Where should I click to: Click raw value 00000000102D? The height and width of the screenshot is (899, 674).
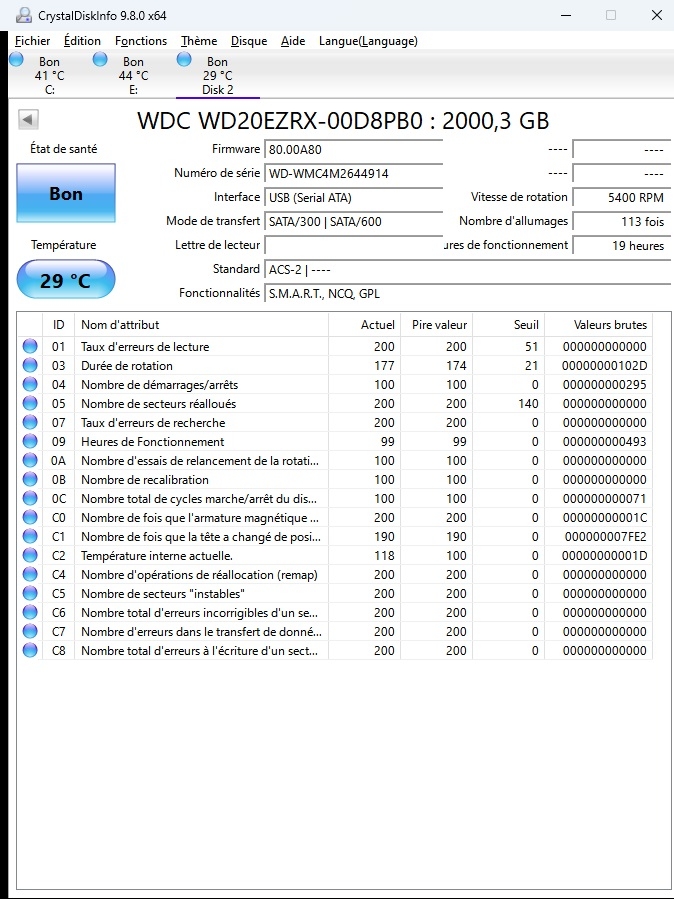pyautogui.click(x=604, y=365)
